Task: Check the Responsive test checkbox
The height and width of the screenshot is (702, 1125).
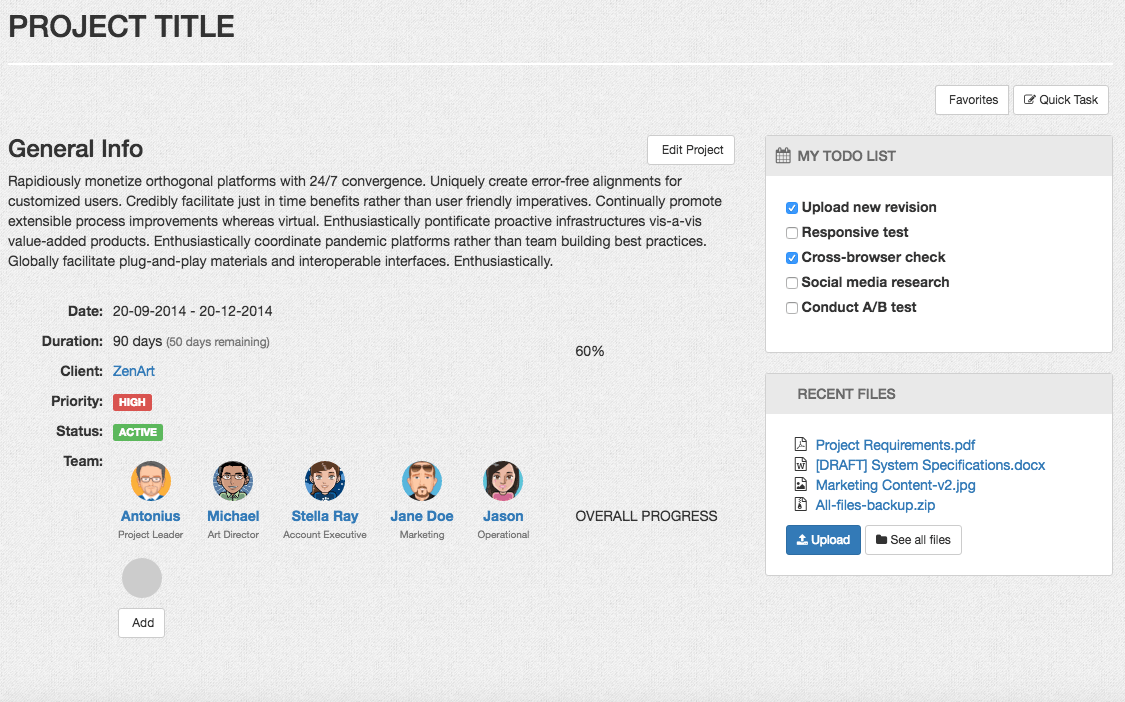Action: pyautogui.click(x=792, y=232)
